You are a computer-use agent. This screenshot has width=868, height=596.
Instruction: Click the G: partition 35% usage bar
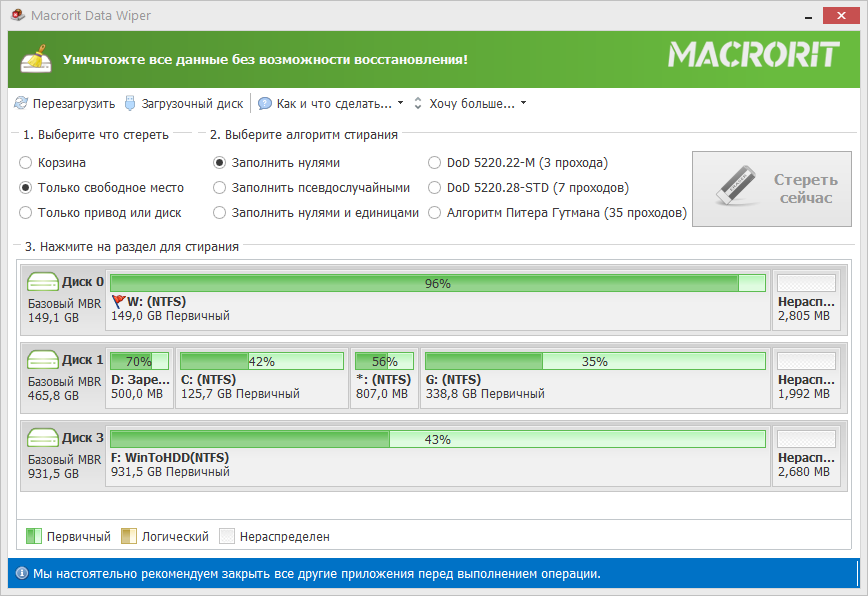(595, 361)
